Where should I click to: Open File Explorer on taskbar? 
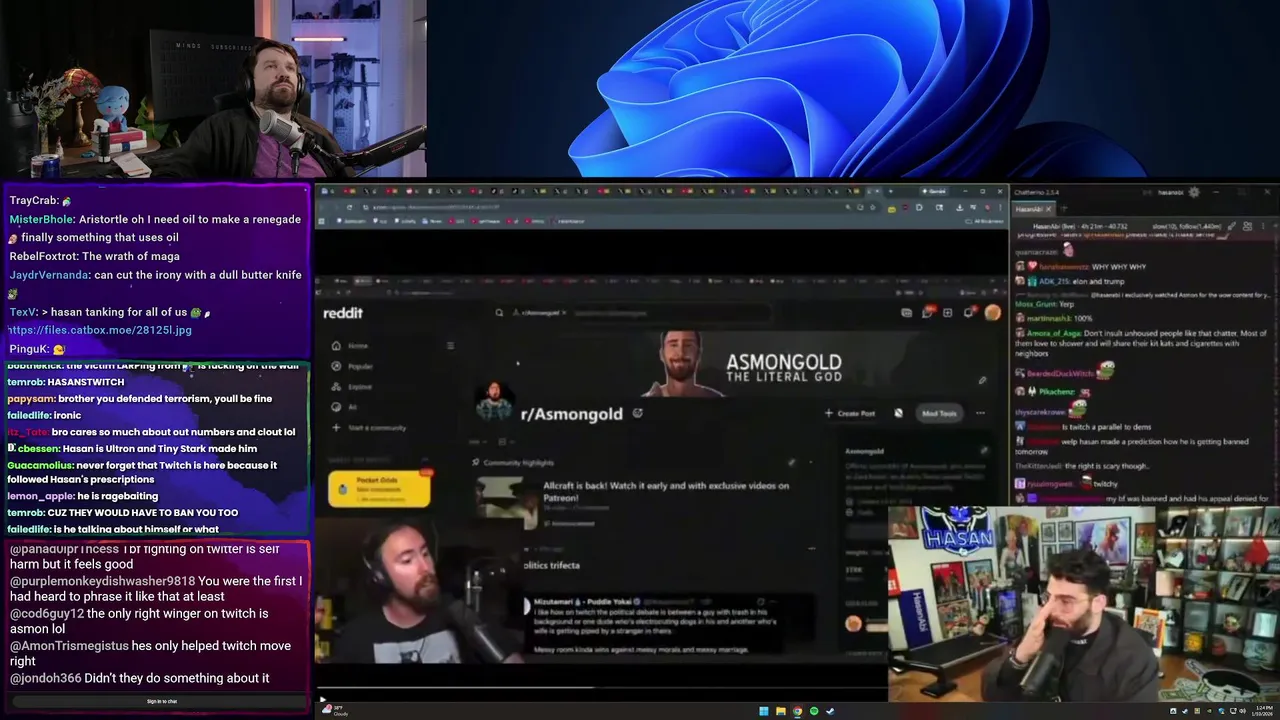[x=780, y=711]
